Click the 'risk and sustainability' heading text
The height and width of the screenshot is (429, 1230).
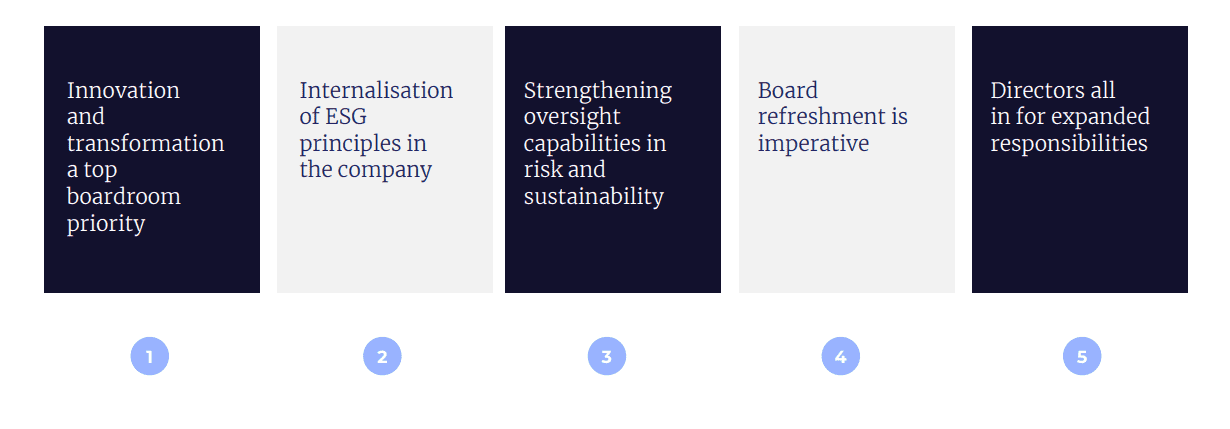[593, 183]
